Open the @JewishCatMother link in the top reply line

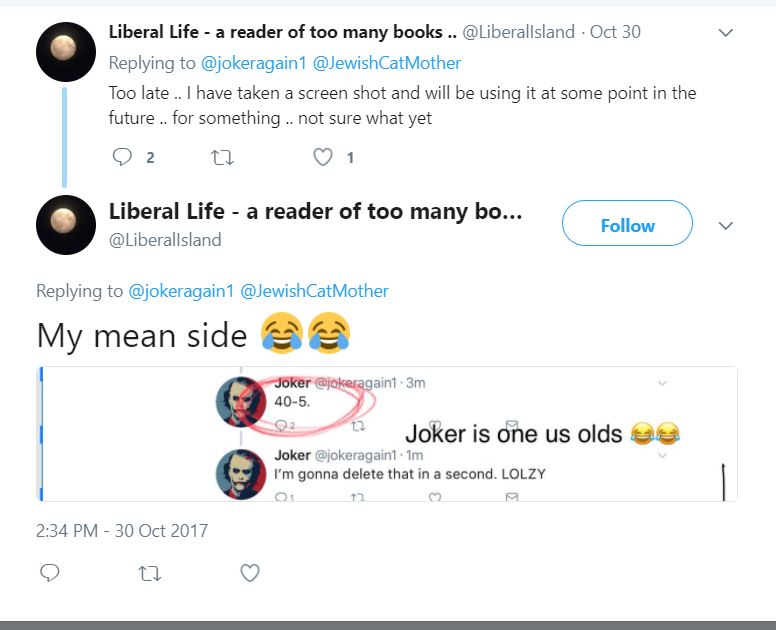click(387, 63)
